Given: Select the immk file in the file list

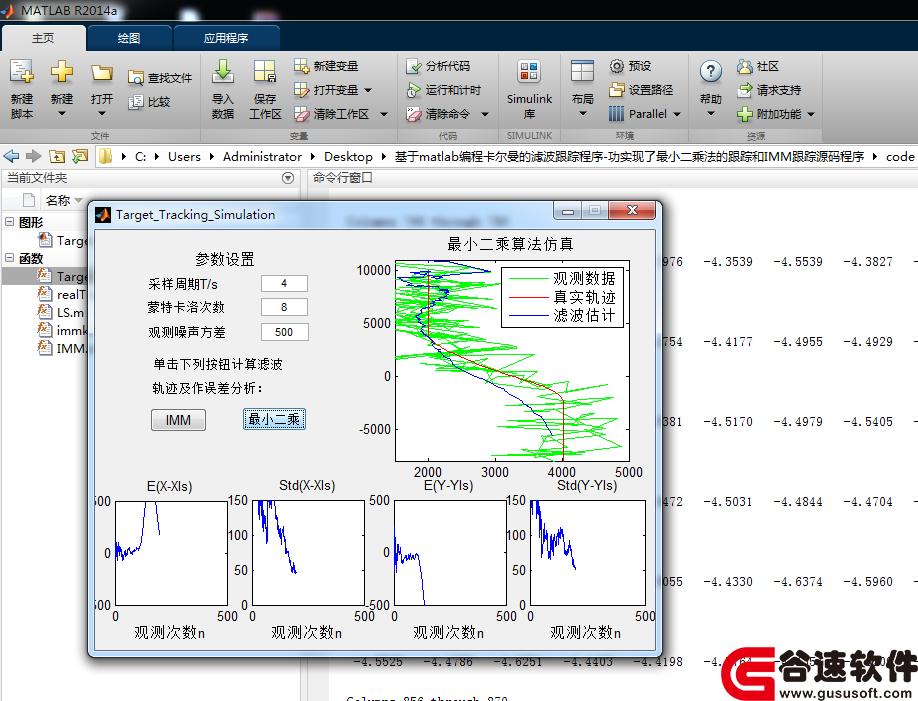Looking at the screenshot, I should (x=61, y=331).
